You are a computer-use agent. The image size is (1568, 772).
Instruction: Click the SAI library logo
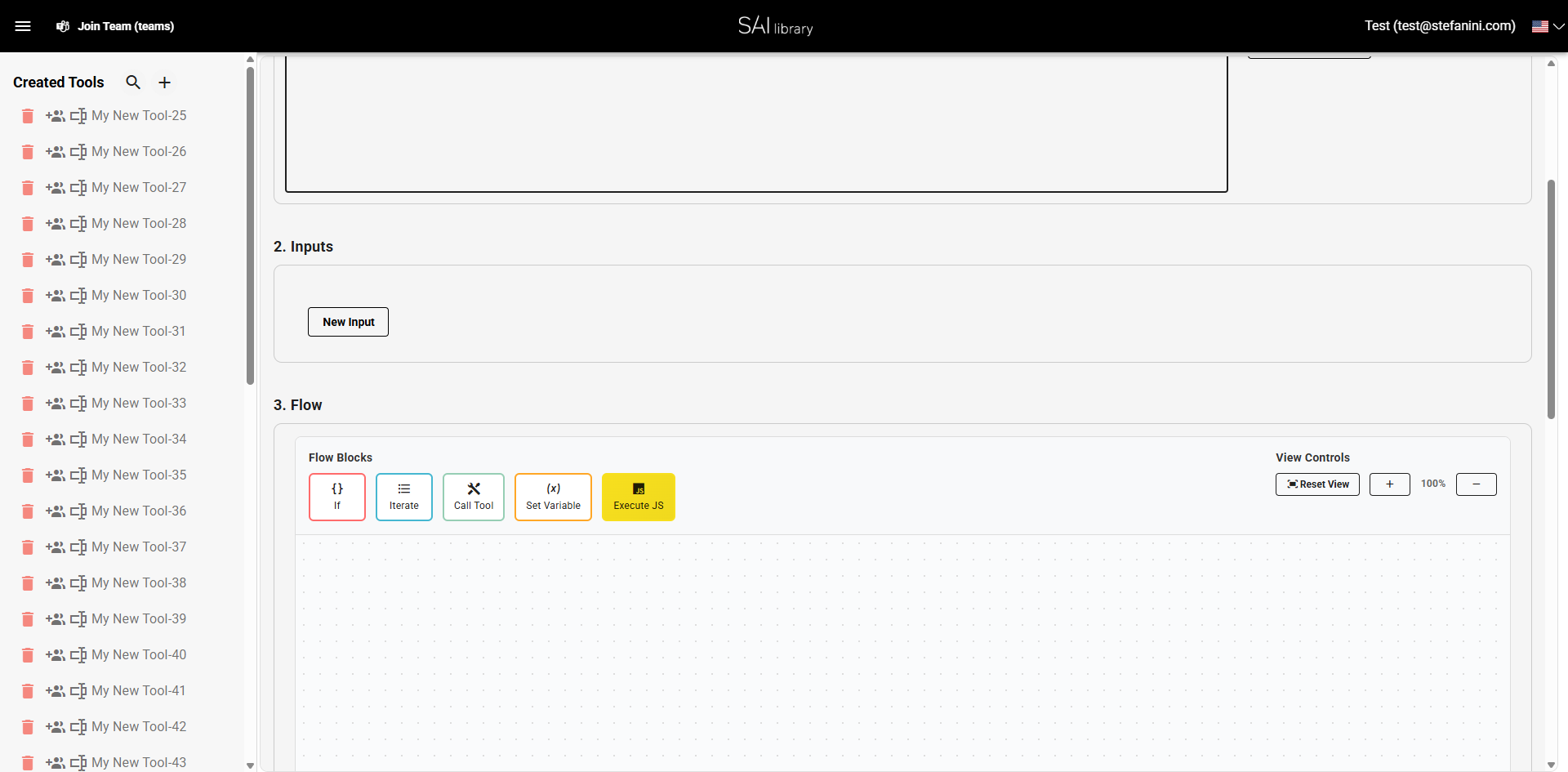[776, 26]
